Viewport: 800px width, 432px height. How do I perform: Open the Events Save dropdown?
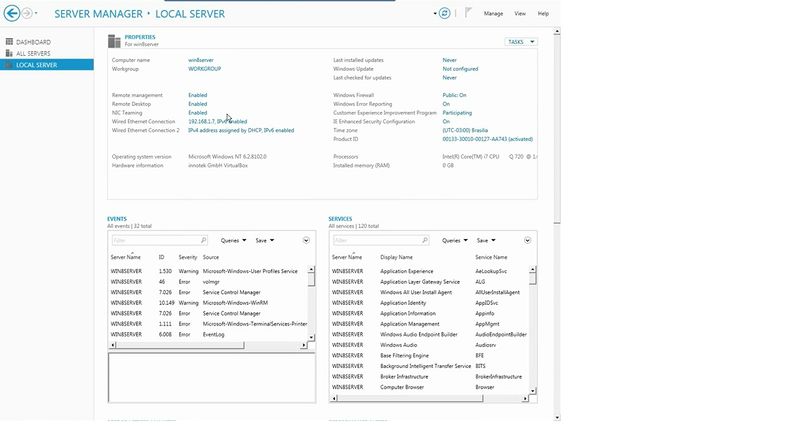pos(265,240)
